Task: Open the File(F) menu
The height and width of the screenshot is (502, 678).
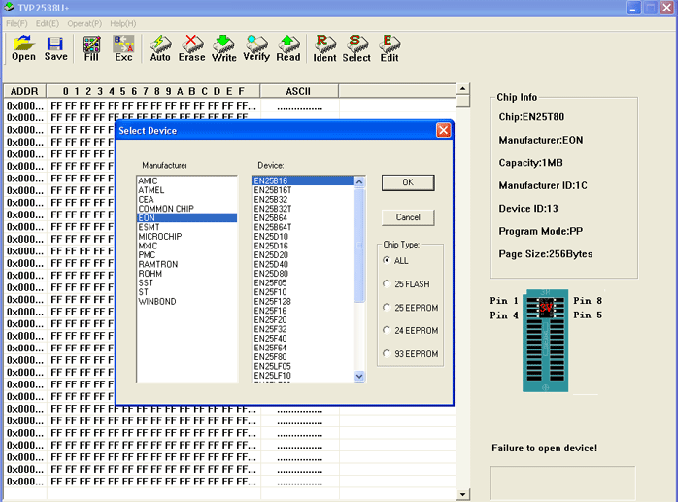Action: click(17, 22)
